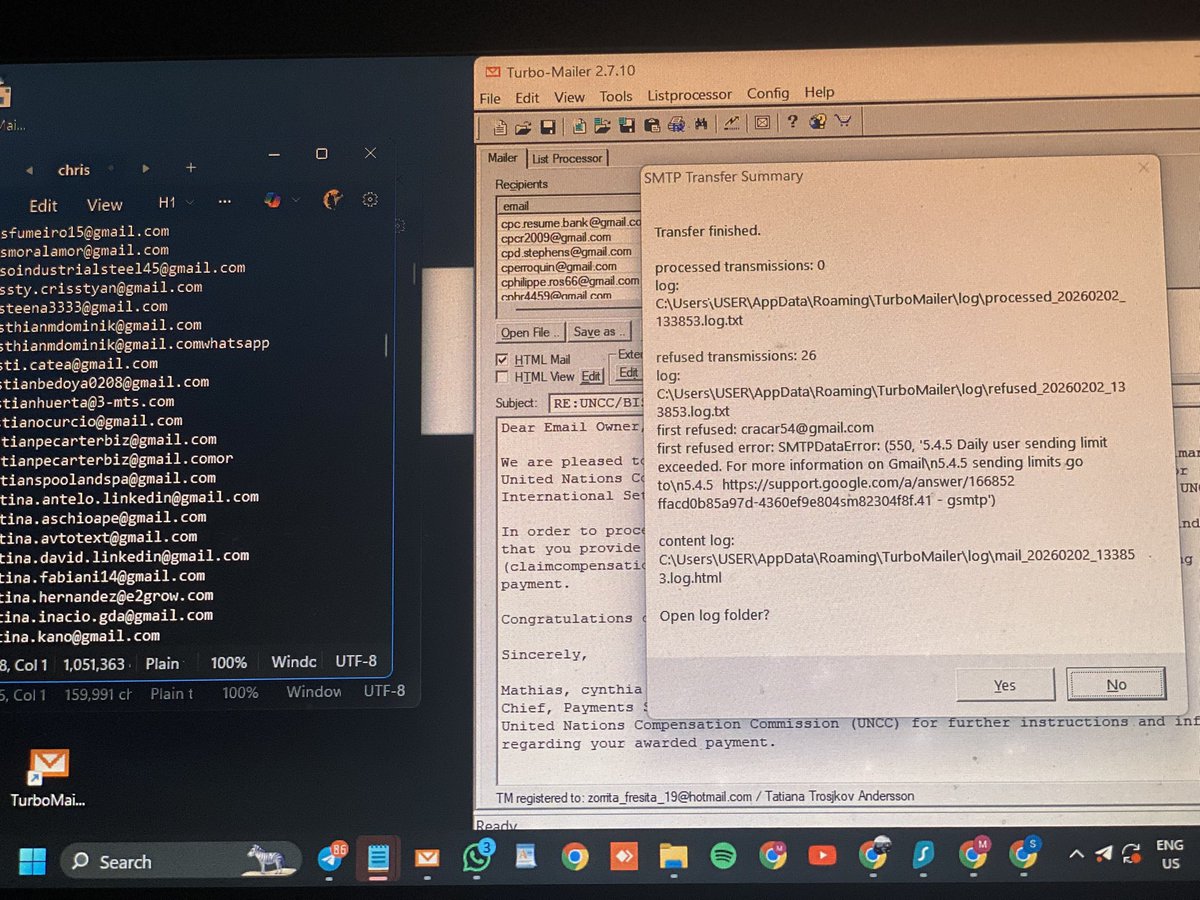Open the View menu in Turbo-Mailer
Viewport: 1200px width, 900px height.
[569, 97]
